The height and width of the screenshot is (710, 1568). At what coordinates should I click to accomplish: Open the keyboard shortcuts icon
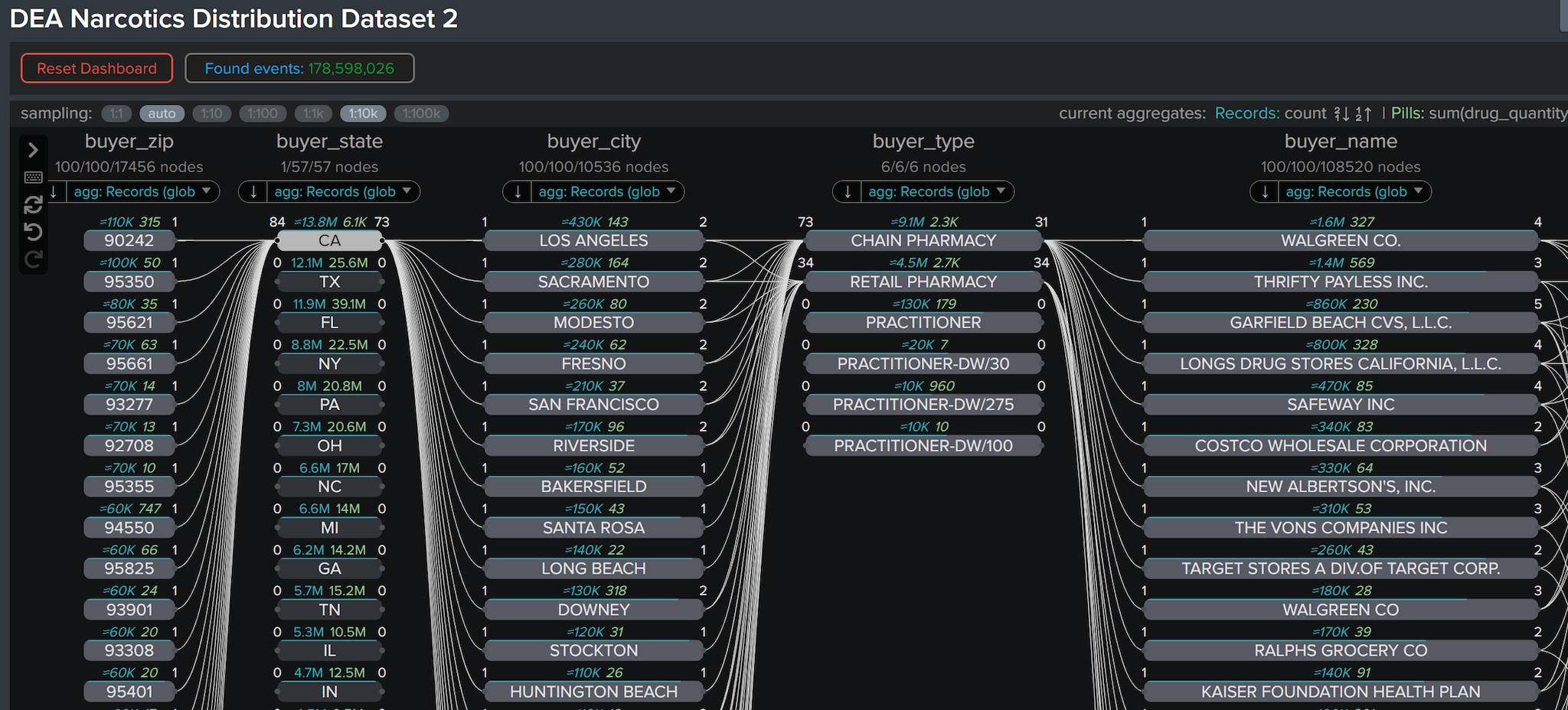pos(33,177)
